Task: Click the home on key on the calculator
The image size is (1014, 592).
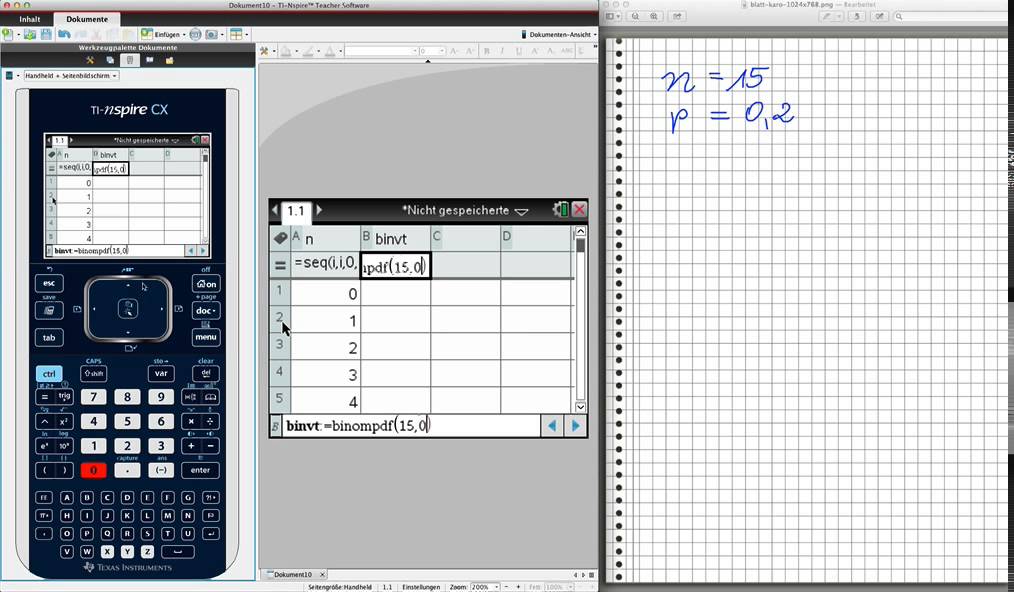Action: pyautogui.click(x=206, y=284)
